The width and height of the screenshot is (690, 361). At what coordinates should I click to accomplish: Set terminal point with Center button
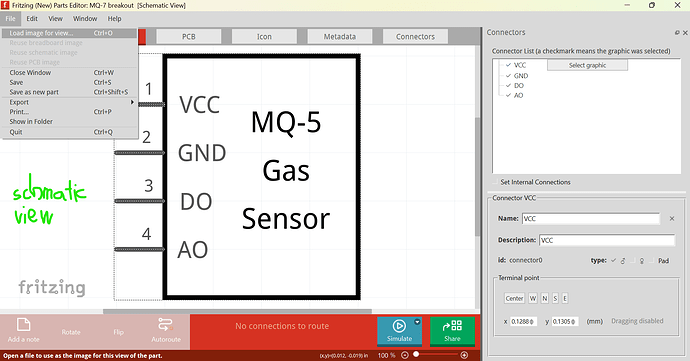514,298
